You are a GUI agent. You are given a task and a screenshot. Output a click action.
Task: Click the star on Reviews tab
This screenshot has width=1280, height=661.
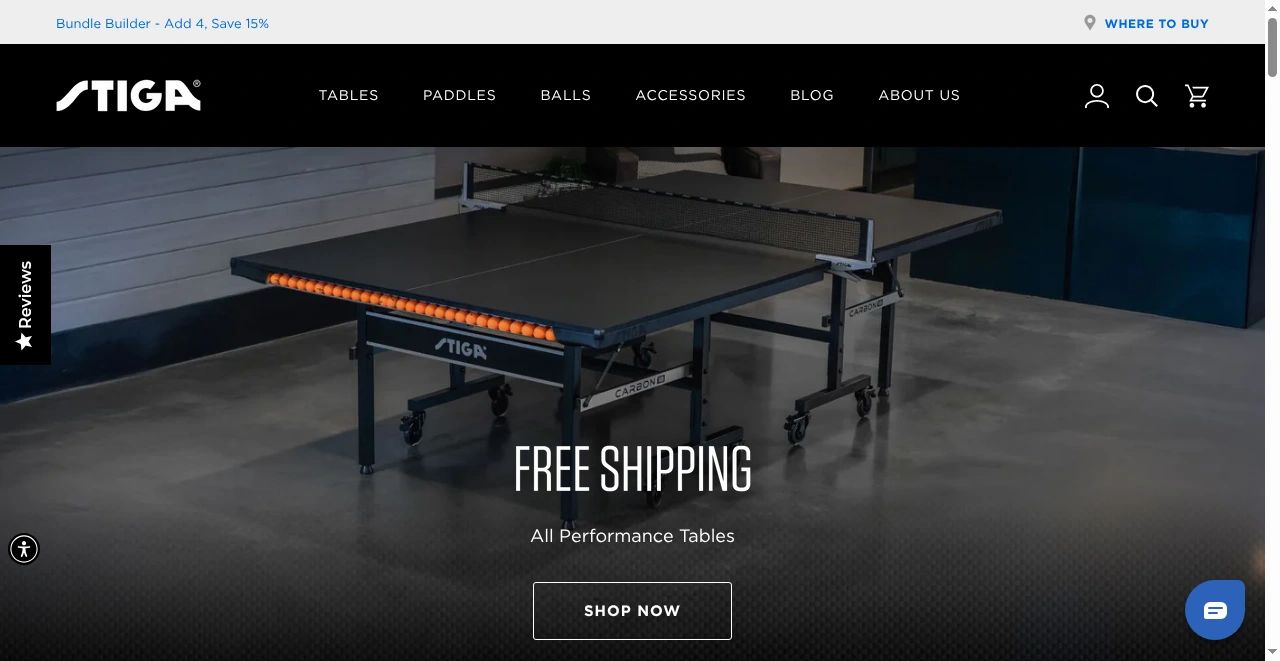[25, 342]
